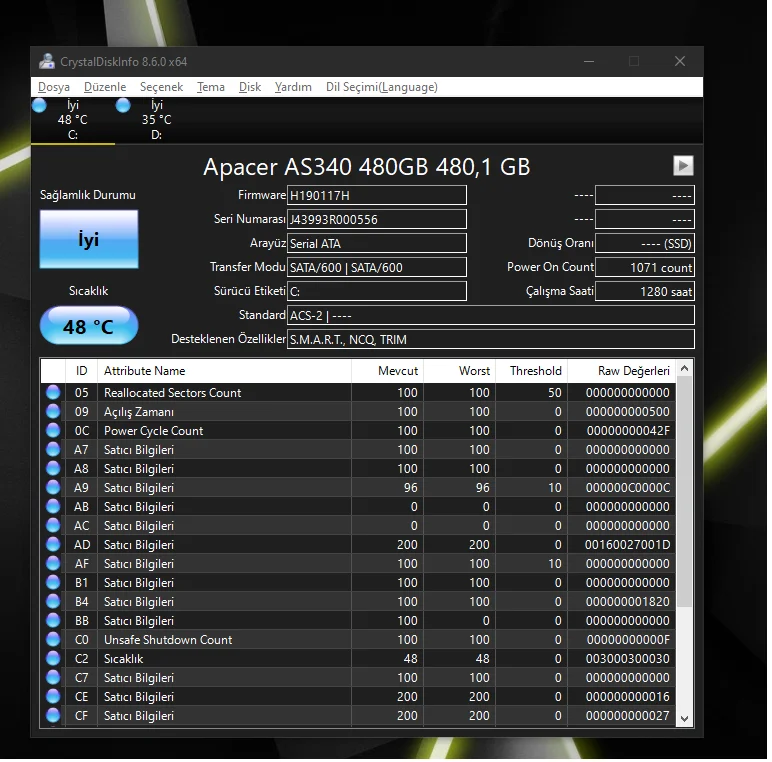Click the status orb of attribute A7
The height and width of the screenshot is (762, 772).
click(x=53, y=449)
